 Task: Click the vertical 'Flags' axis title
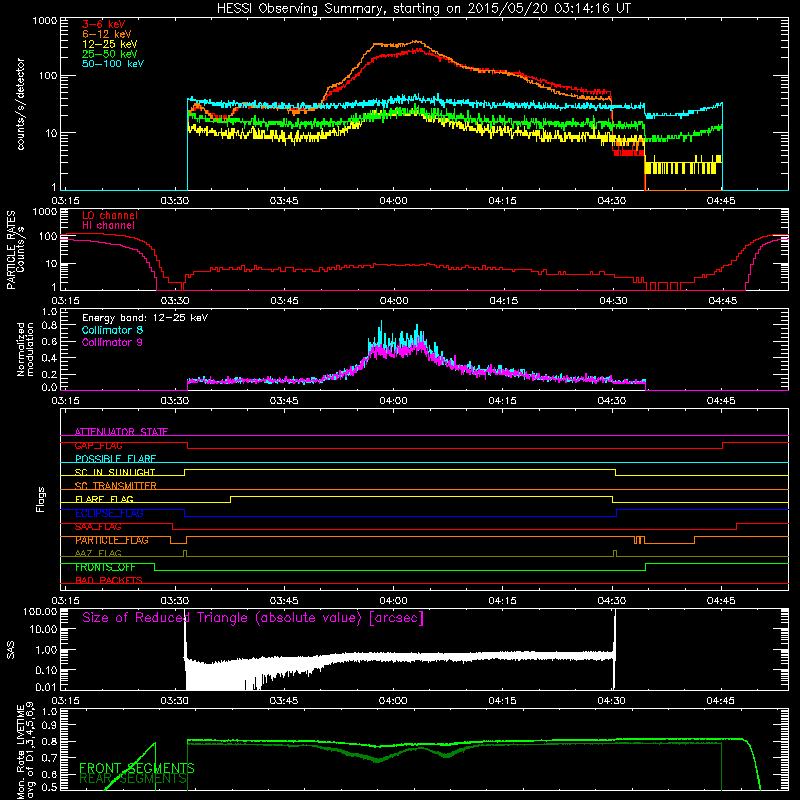pyautogui.click(x=41, y=500)
